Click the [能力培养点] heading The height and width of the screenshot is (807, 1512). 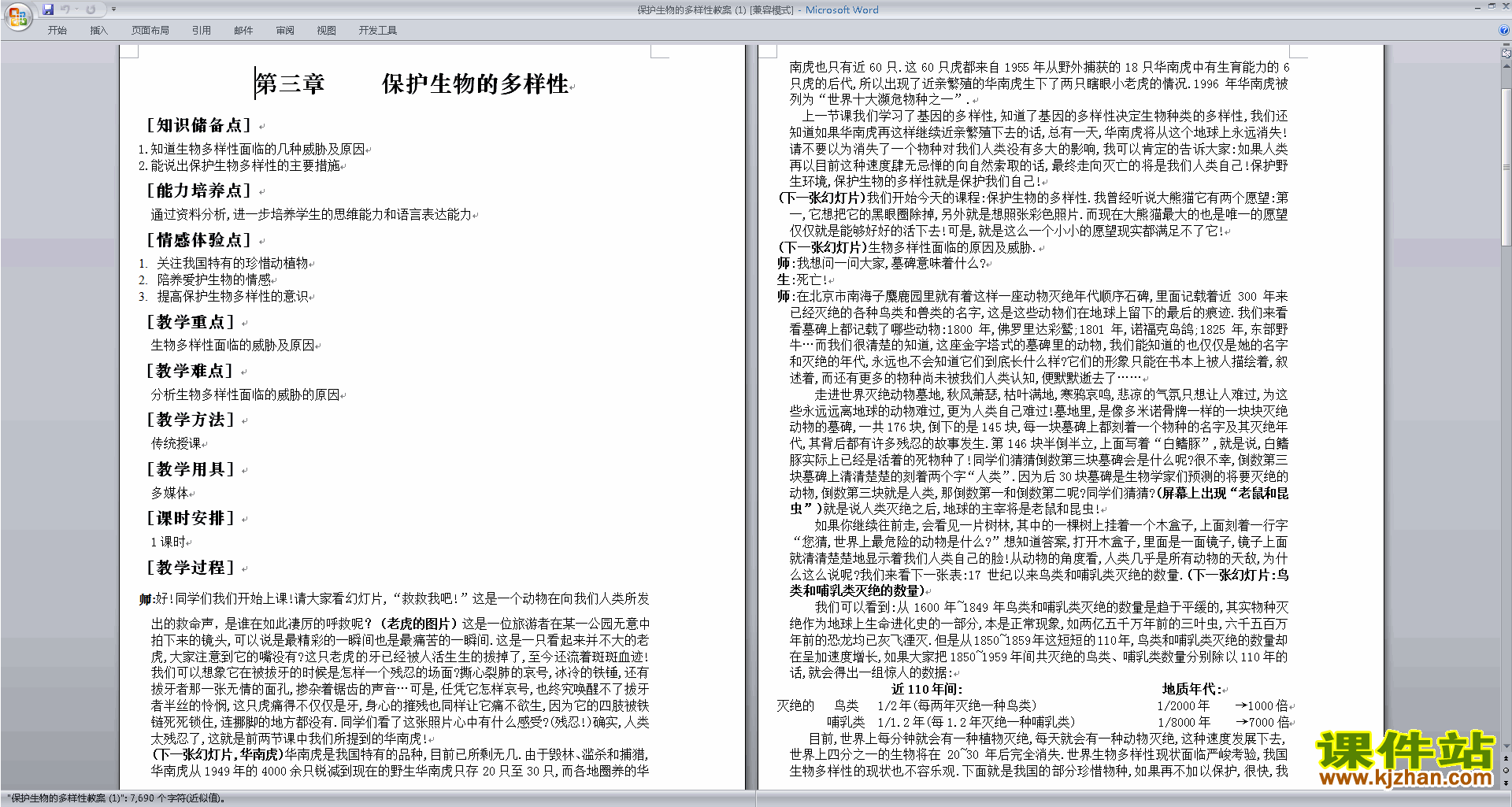pyautogui.click(x=198, y=191)
